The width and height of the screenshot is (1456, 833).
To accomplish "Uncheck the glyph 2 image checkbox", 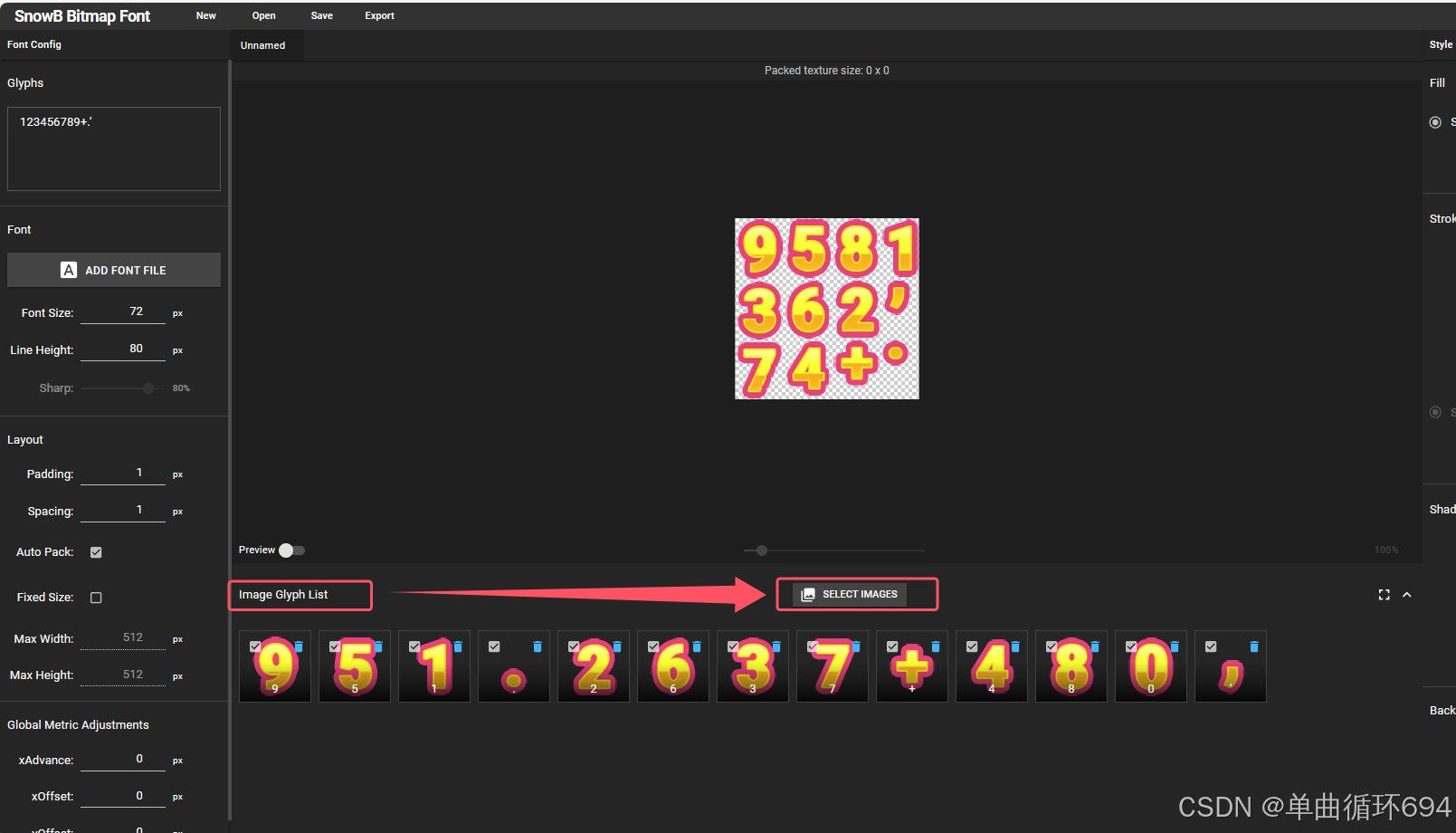I will tap(574, 646).
